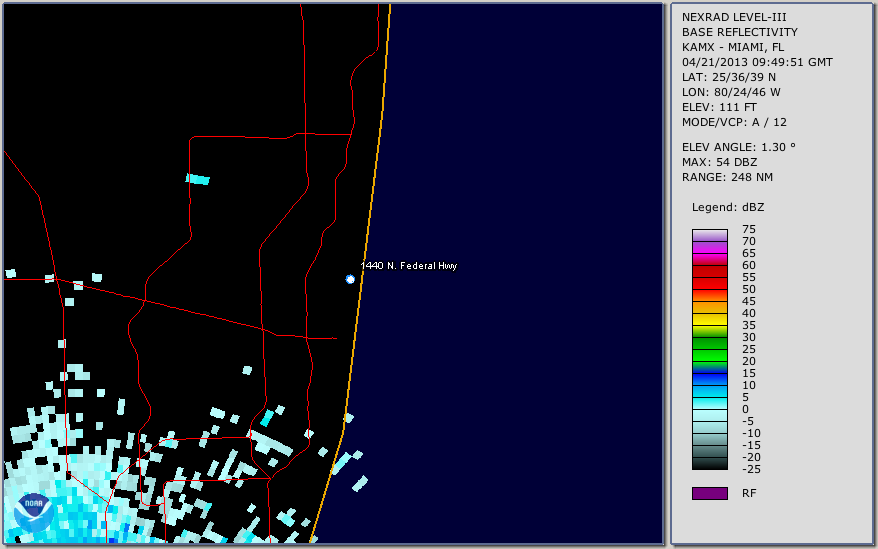Click the white location marker dot

point(350,279)
